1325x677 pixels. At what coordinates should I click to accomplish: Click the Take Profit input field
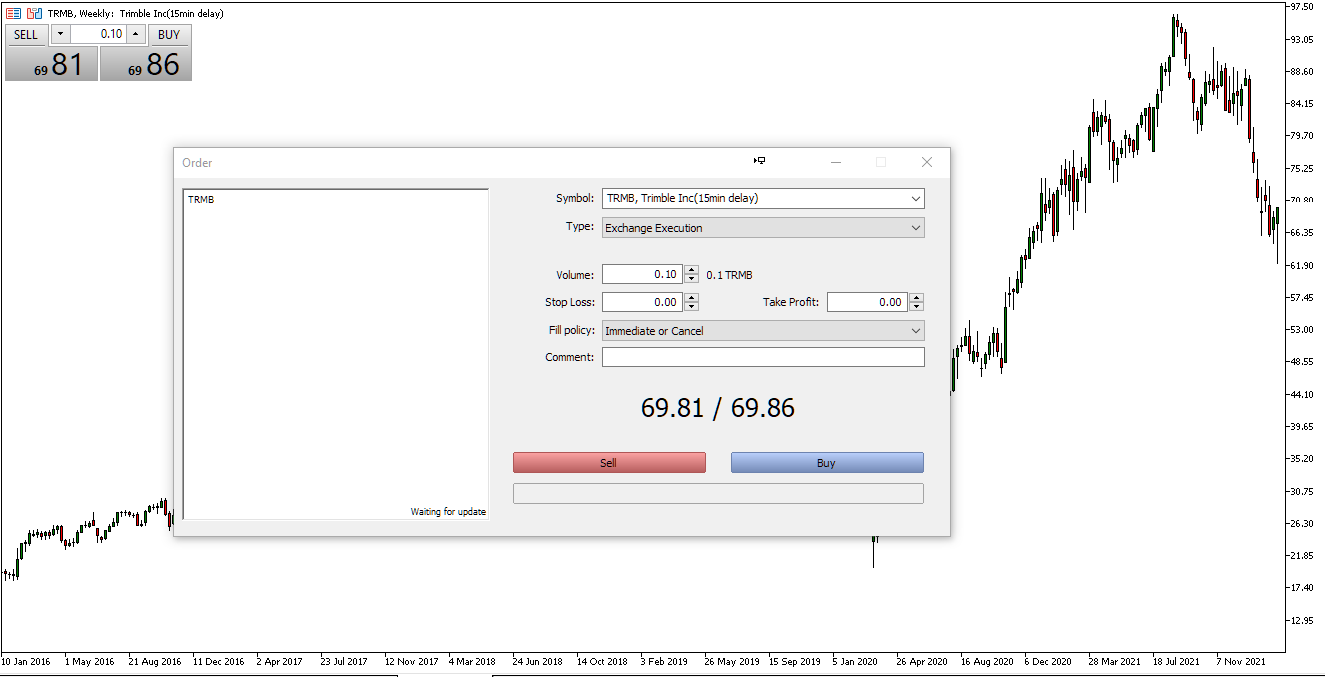click(867, 302)
